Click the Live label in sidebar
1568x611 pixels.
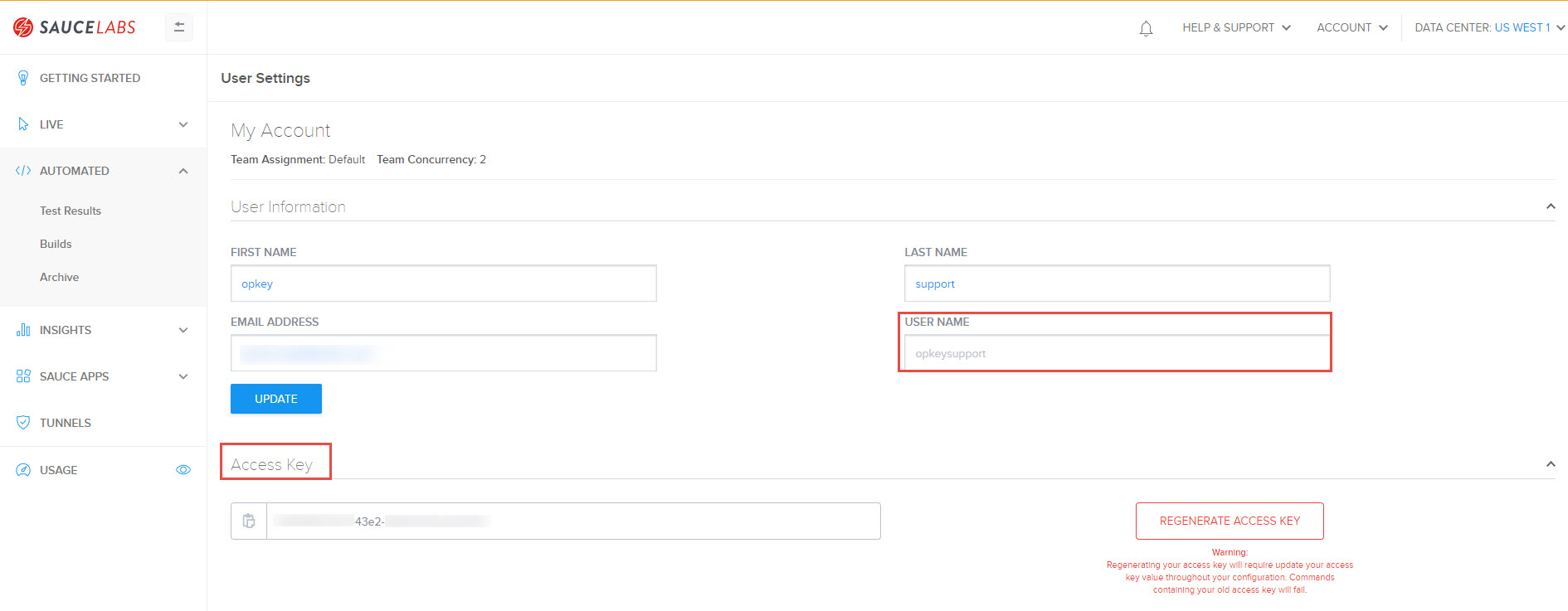51,124
